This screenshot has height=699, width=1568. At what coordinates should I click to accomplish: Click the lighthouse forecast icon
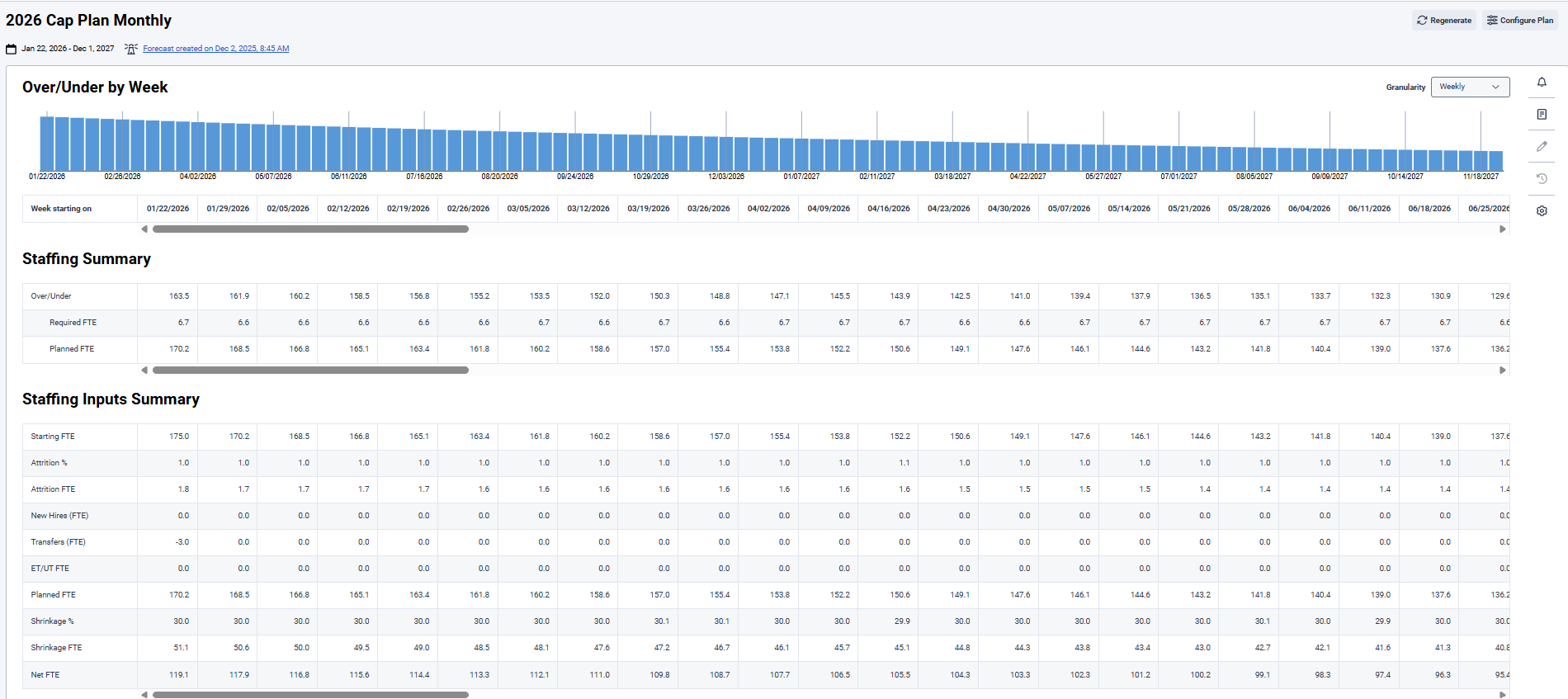[130, 49]
